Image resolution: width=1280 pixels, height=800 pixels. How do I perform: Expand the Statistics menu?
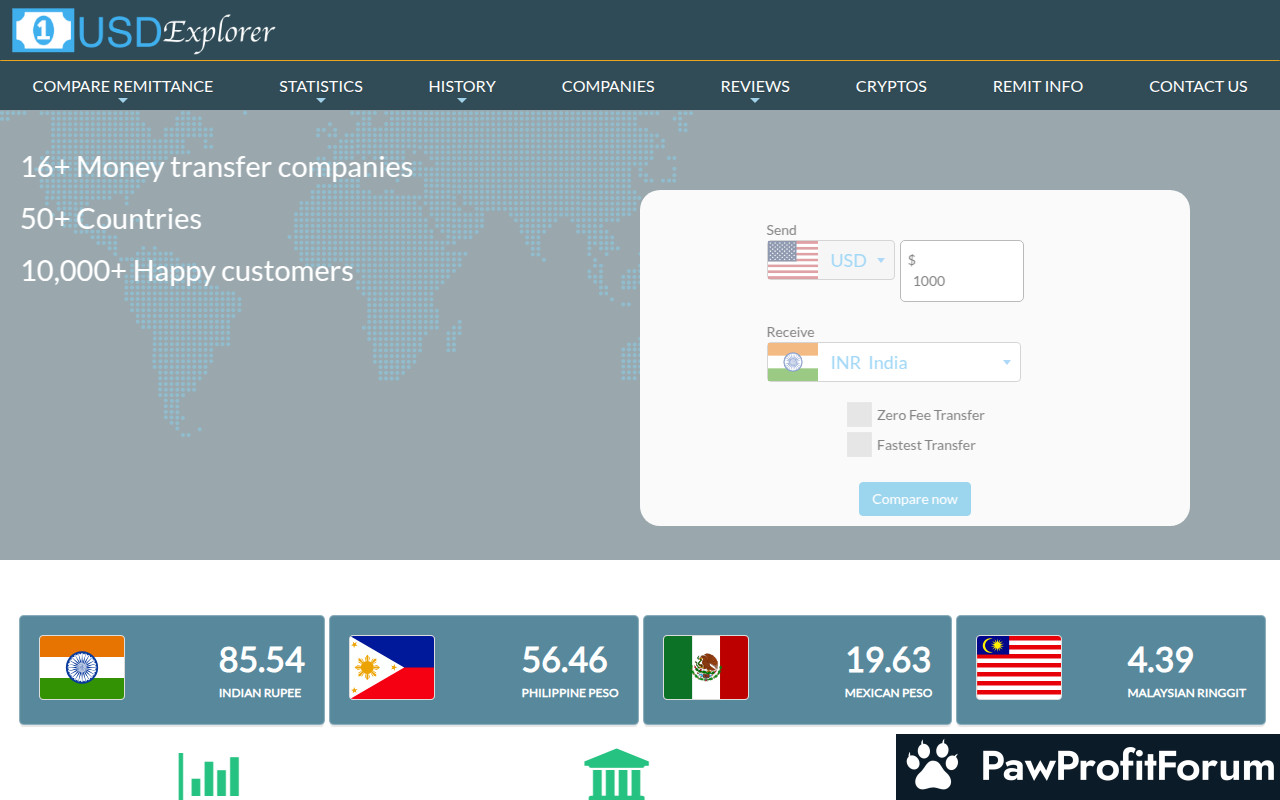[x=320, y=87]
